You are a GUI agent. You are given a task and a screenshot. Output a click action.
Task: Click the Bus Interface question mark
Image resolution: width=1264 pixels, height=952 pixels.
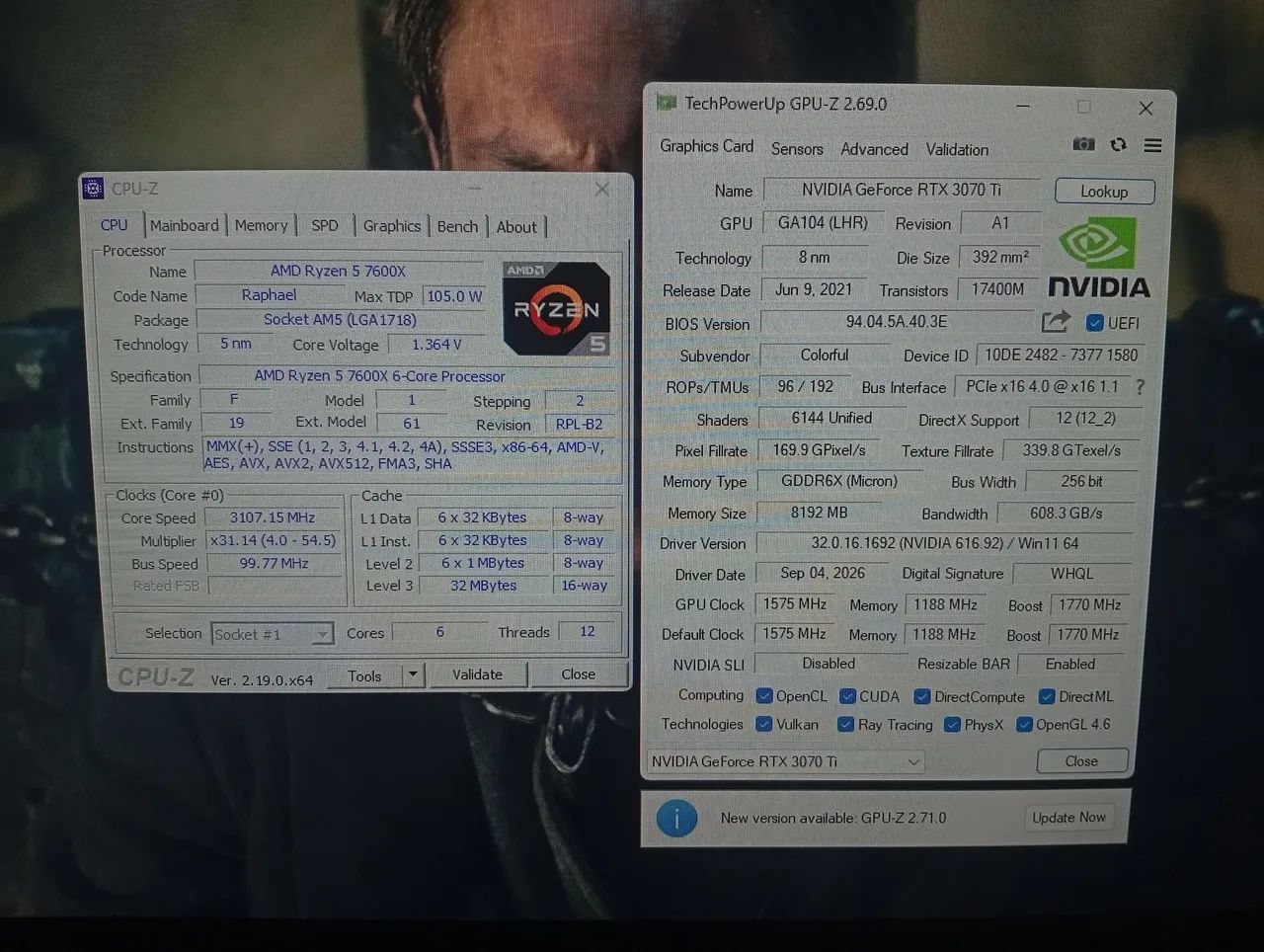click(x=1140, y=387)
